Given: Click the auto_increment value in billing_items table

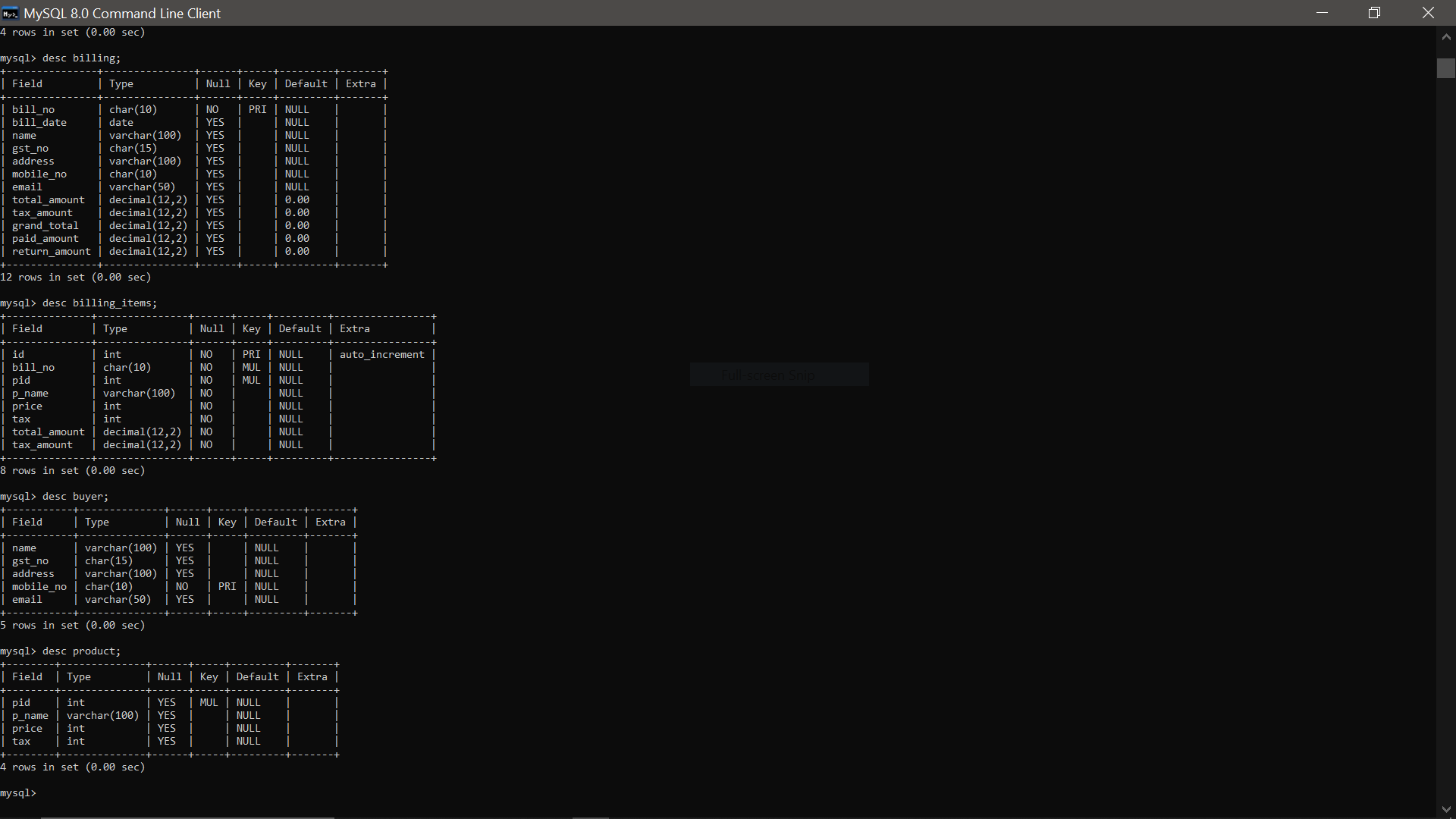Looking at the screenshot, I should pyautogui.click(x=381, y=354).
